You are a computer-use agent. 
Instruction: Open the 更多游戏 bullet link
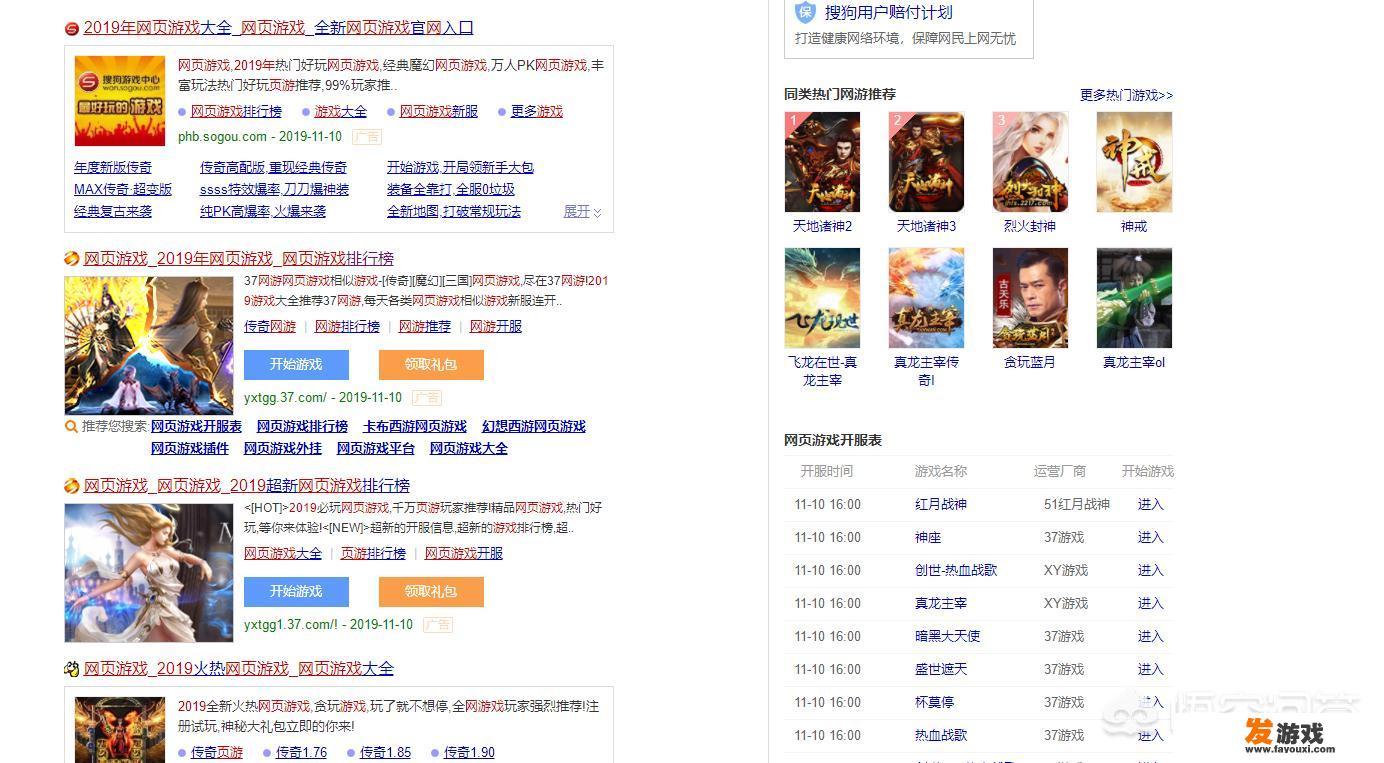537,112
